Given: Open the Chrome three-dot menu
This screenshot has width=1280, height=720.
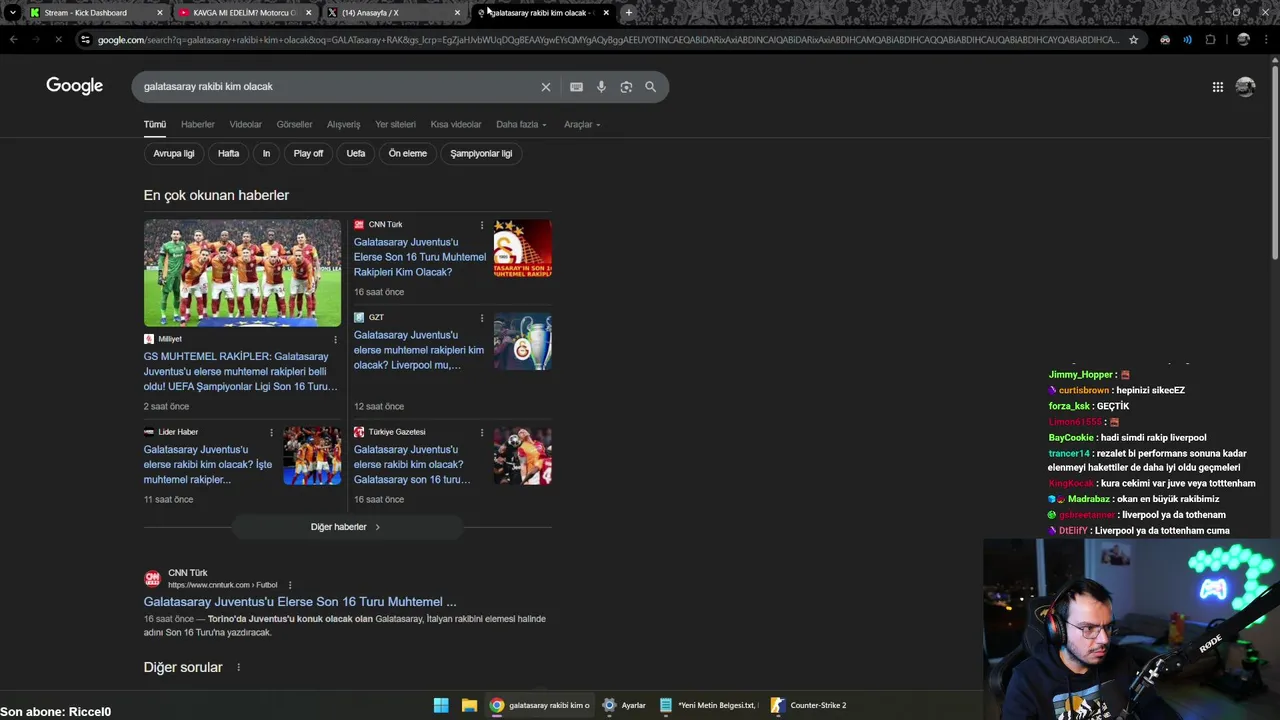Looking at the screenshot, I should pyautogui.click(x=1266, y=40).
